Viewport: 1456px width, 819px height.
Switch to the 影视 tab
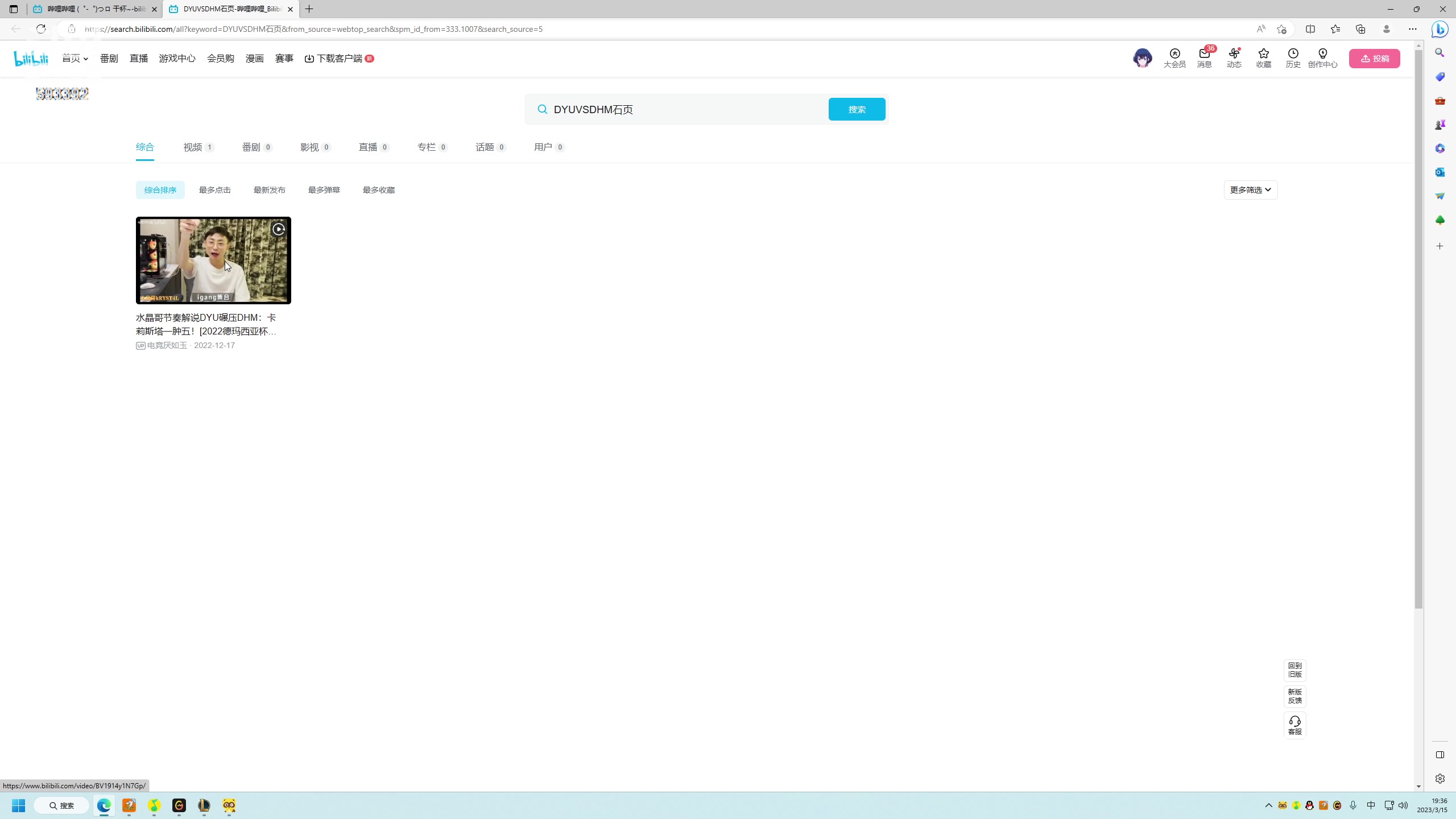click(316, 147)
